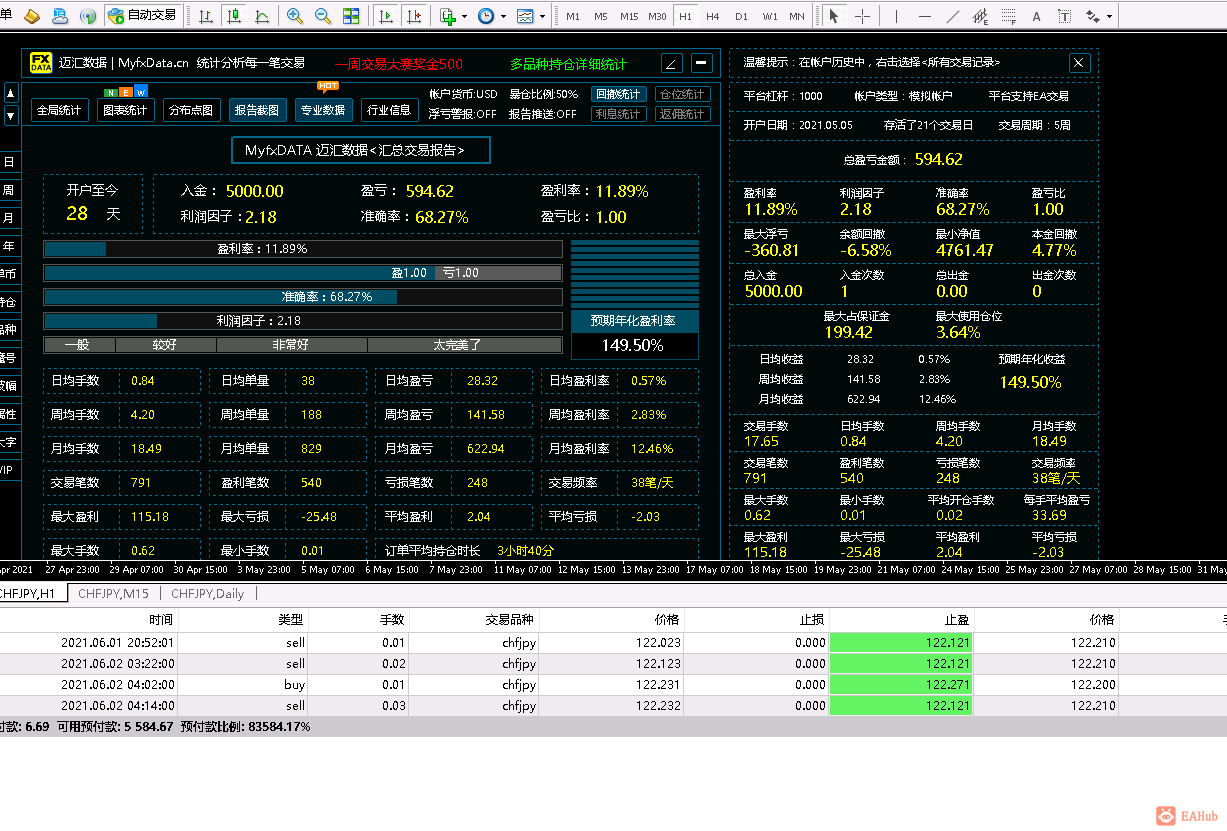Select the M15 timeframe
This screenshot has height=831, width=1227.
tap(629, 16)
